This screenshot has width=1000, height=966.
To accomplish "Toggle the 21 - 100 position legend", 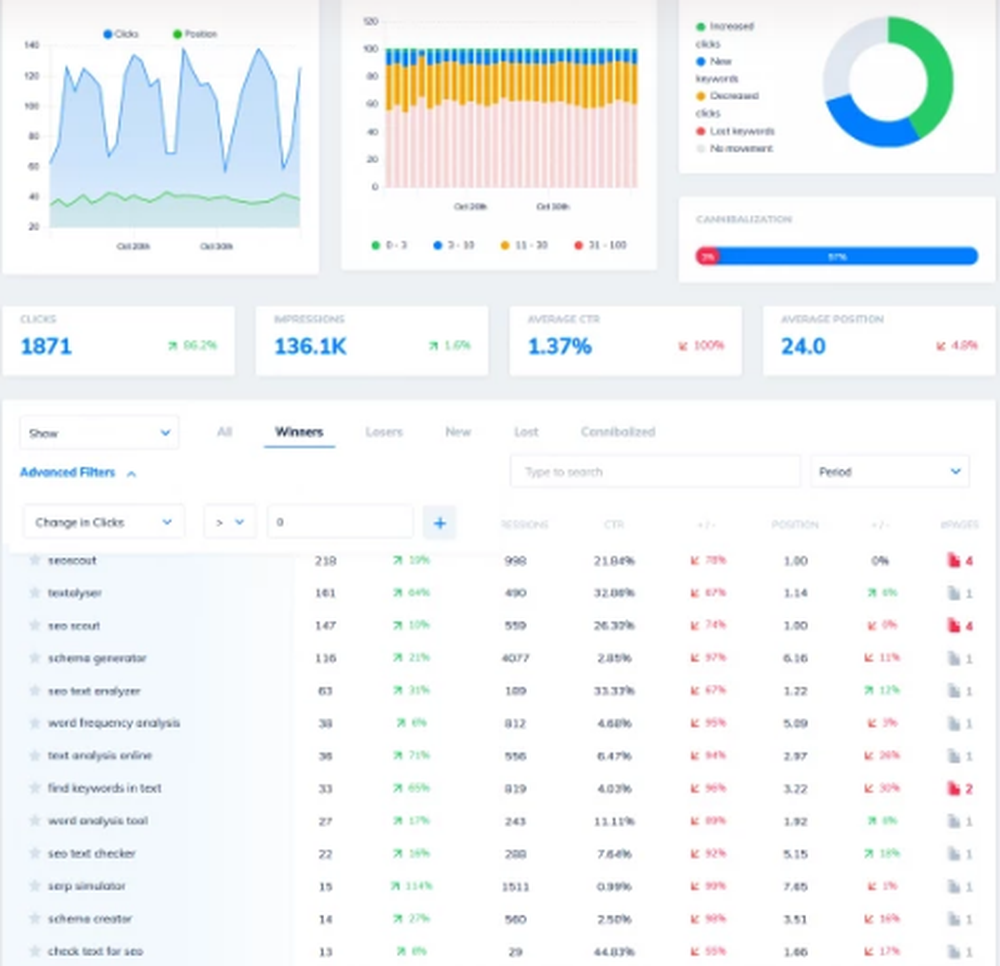I will (600, 245).
